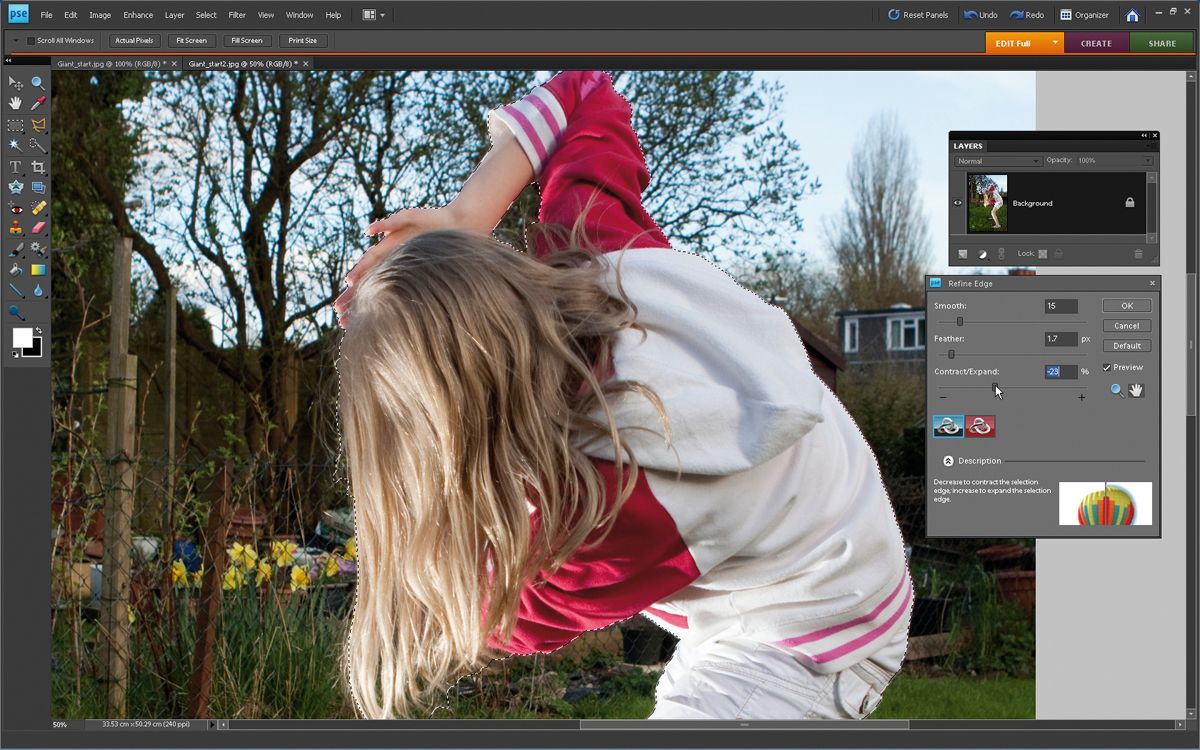Screen dimensions: 1200x750
Task: Click the Default button in Refine Edge
Action: [x=1127, y=345]
